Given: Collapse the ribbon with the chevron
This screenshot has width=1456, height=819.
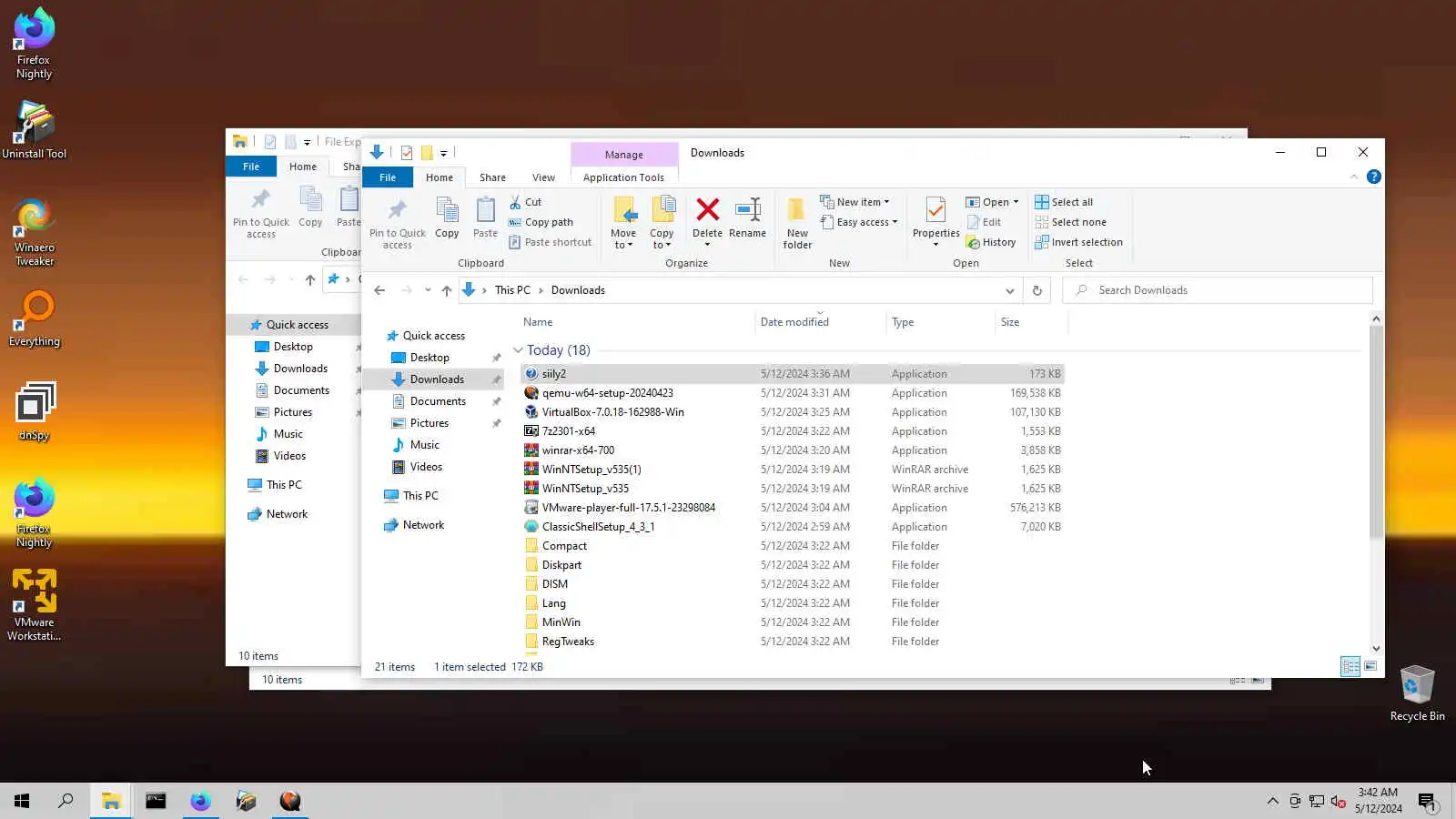Looking at the screenshot, I should (x=1353, y=177).
